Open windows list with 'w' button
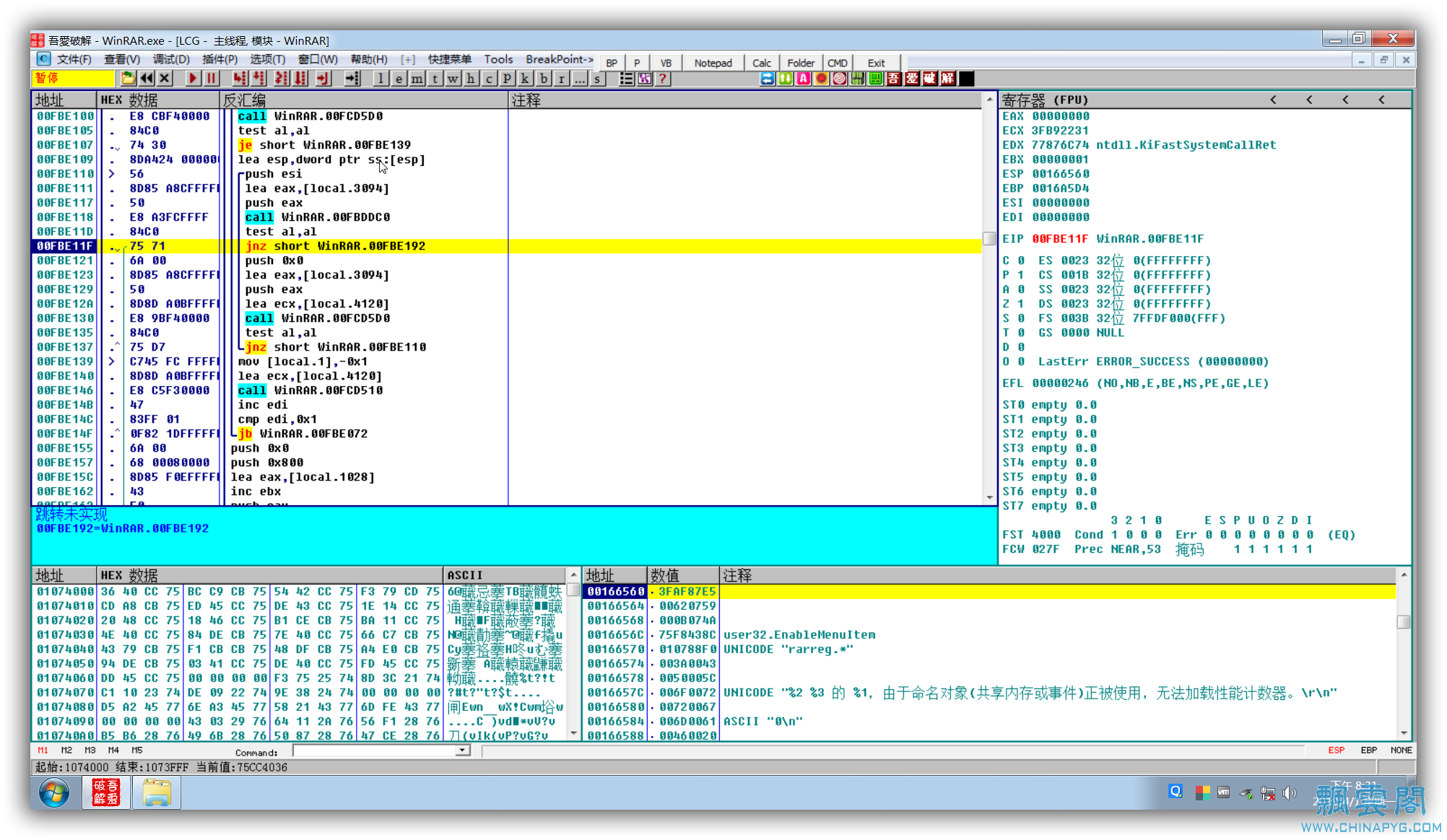This screenshot has height=840, width=1447. [453, 79]
